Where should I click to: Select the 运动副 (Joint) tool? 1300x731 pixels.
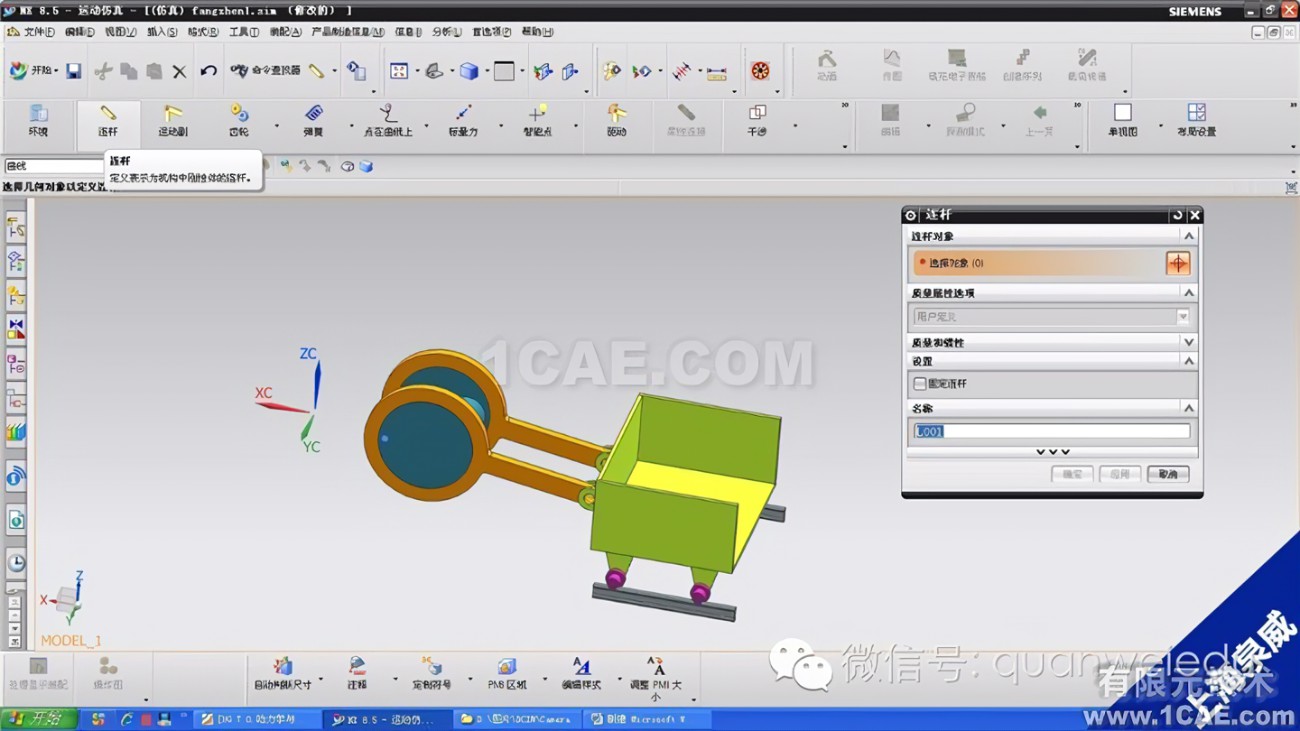[x=173, y=121]
